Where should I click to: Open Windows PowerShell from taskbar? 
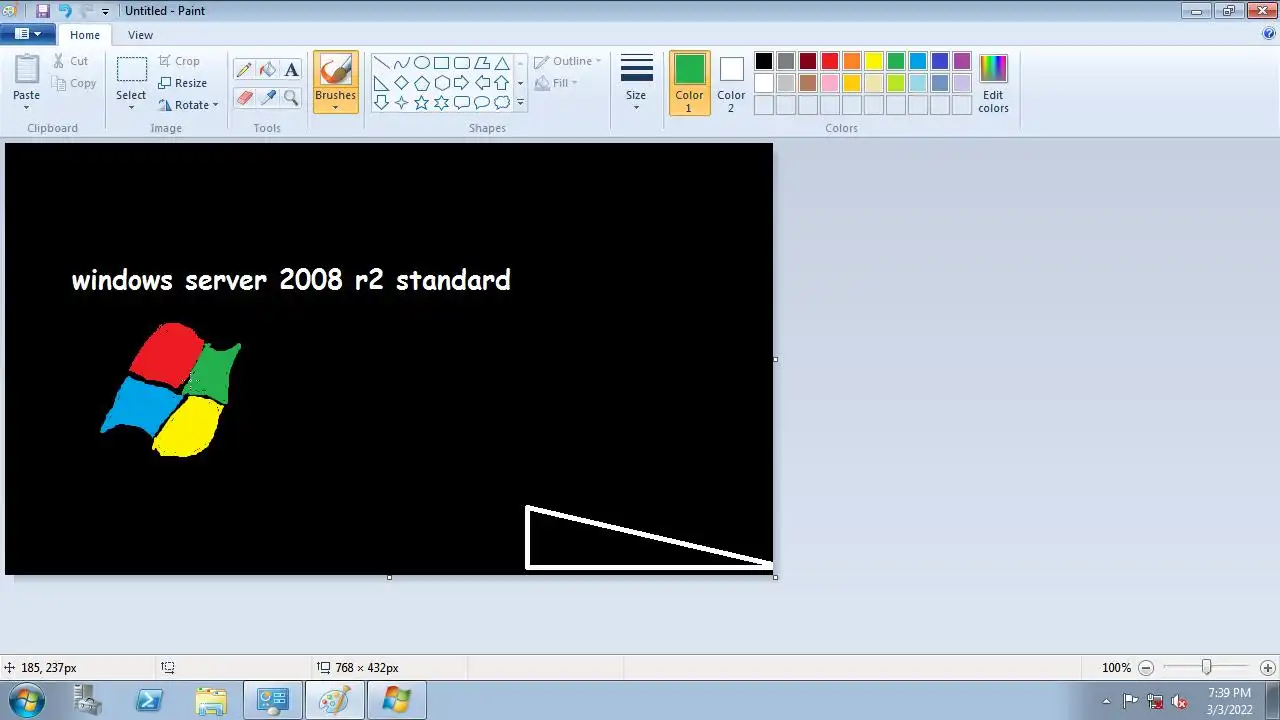149,700
